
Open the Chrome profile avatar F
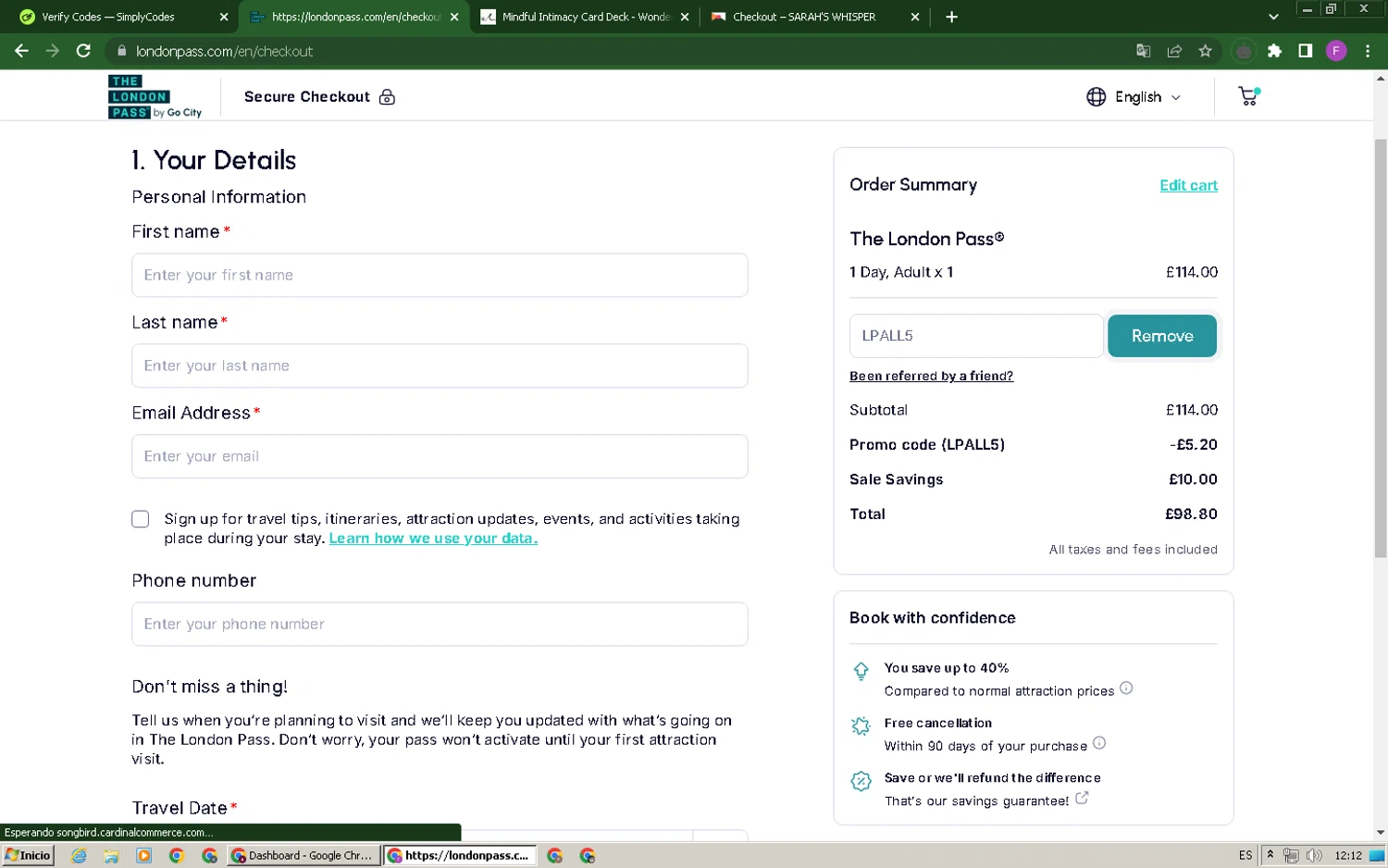click(x=1335, y=51)
